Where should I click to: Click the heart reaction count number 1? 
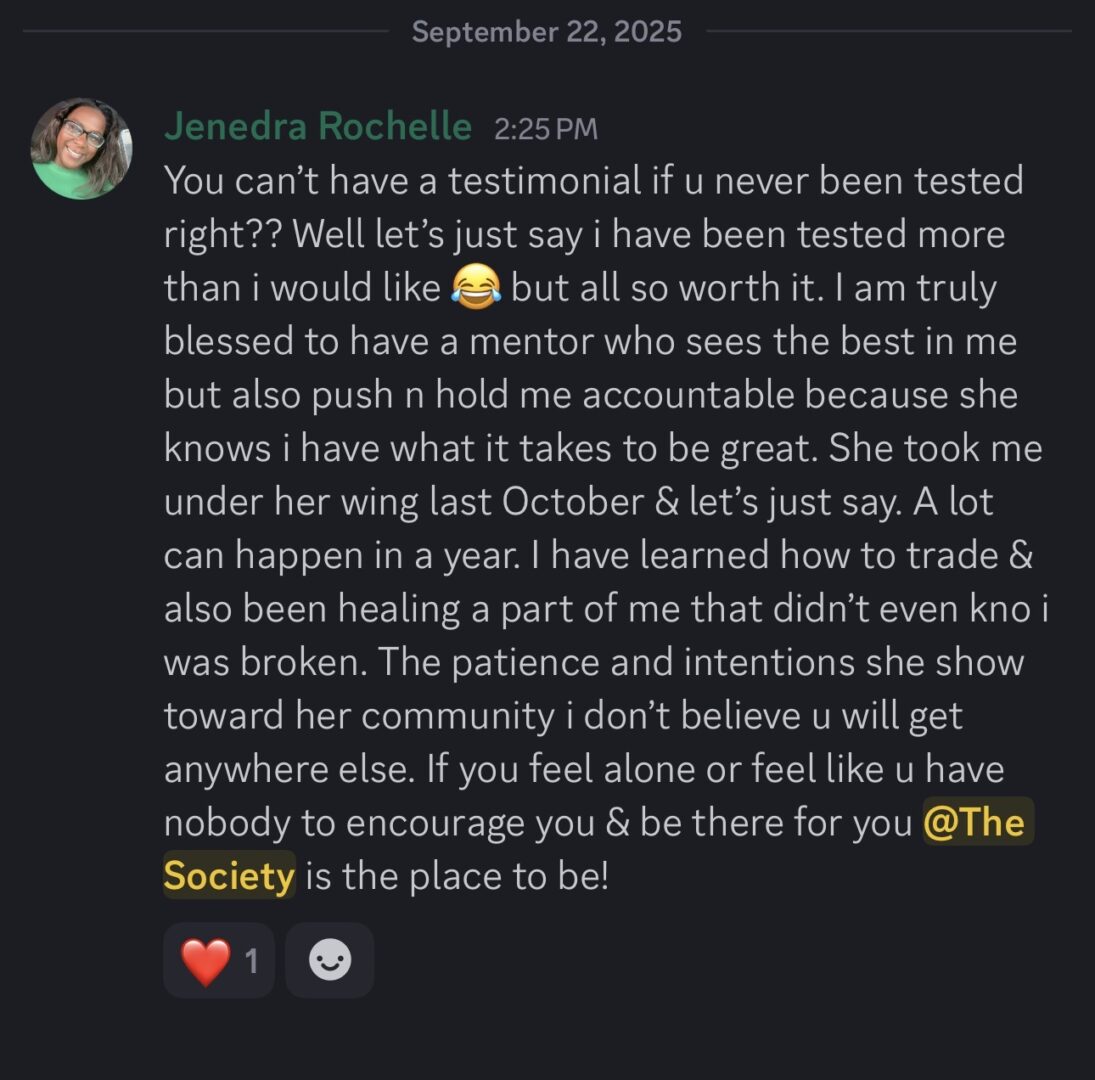[x=252, y=961]
